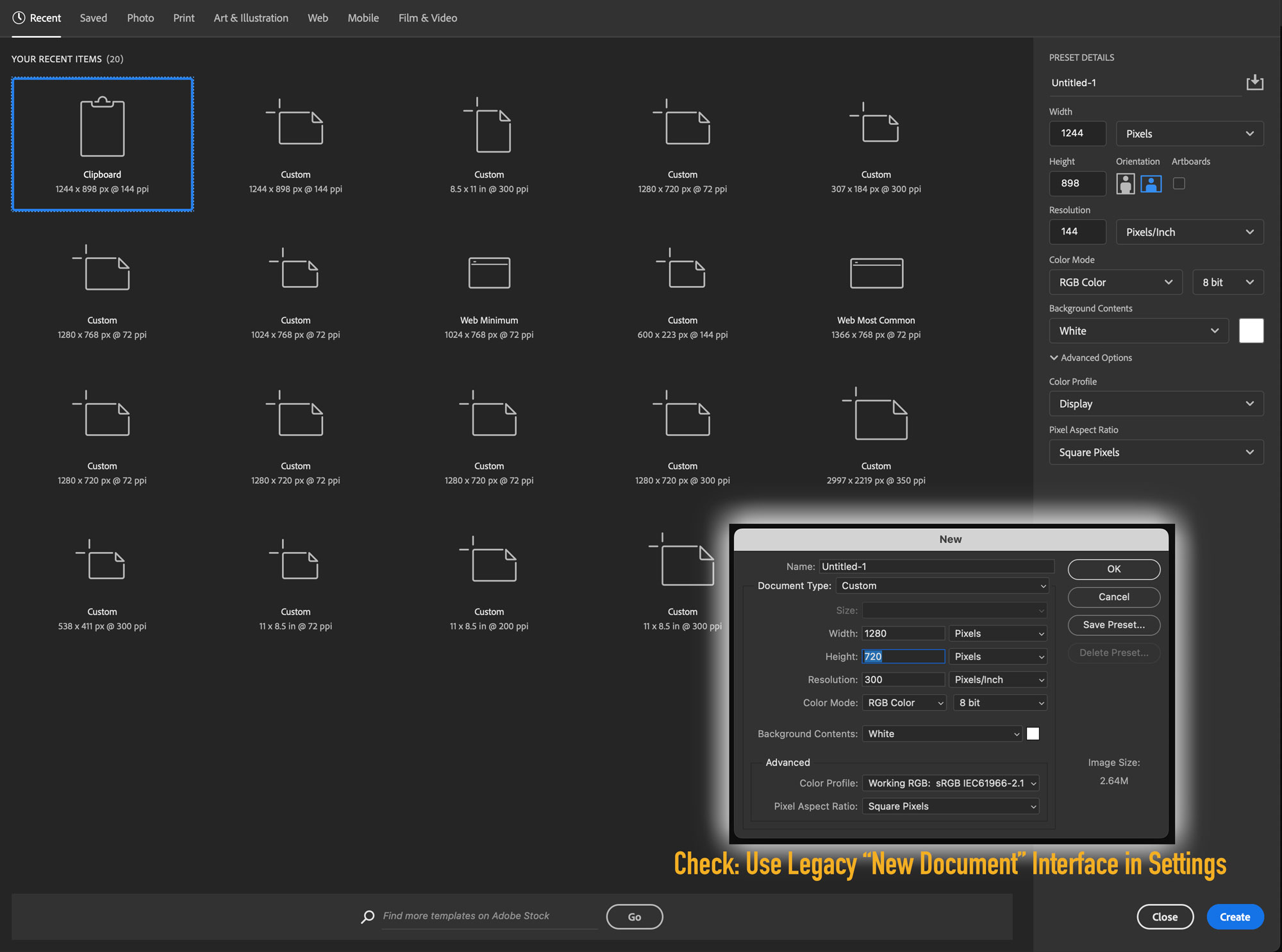
Task: Enable the Artboards checkbox
Action: (x=1179, y=183)
